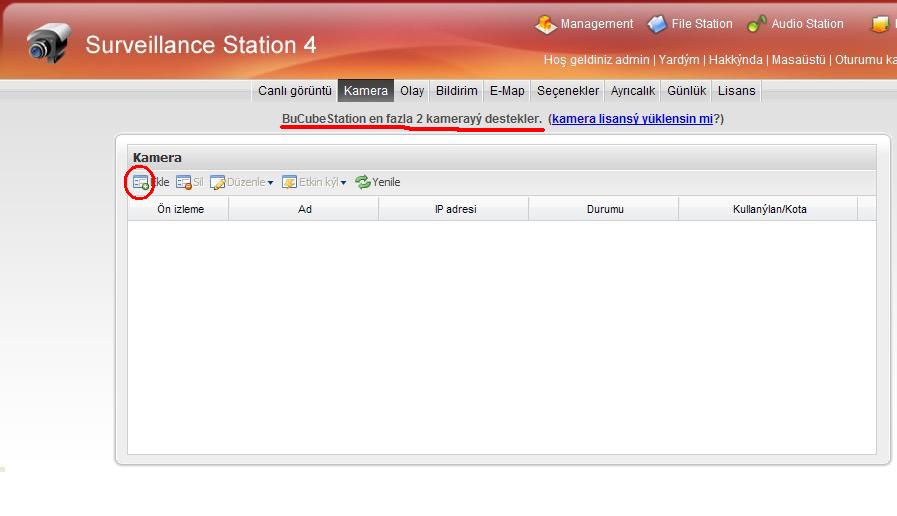Go to the E-Map tab

(507, 91)
